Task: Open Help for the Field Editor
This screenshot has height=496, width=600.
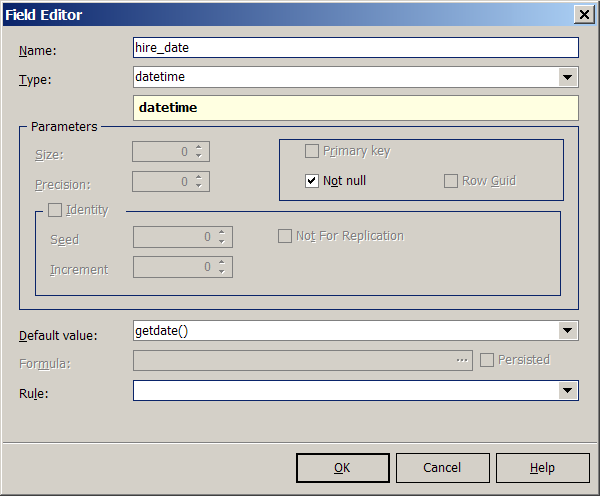Action: coord(542,468)
